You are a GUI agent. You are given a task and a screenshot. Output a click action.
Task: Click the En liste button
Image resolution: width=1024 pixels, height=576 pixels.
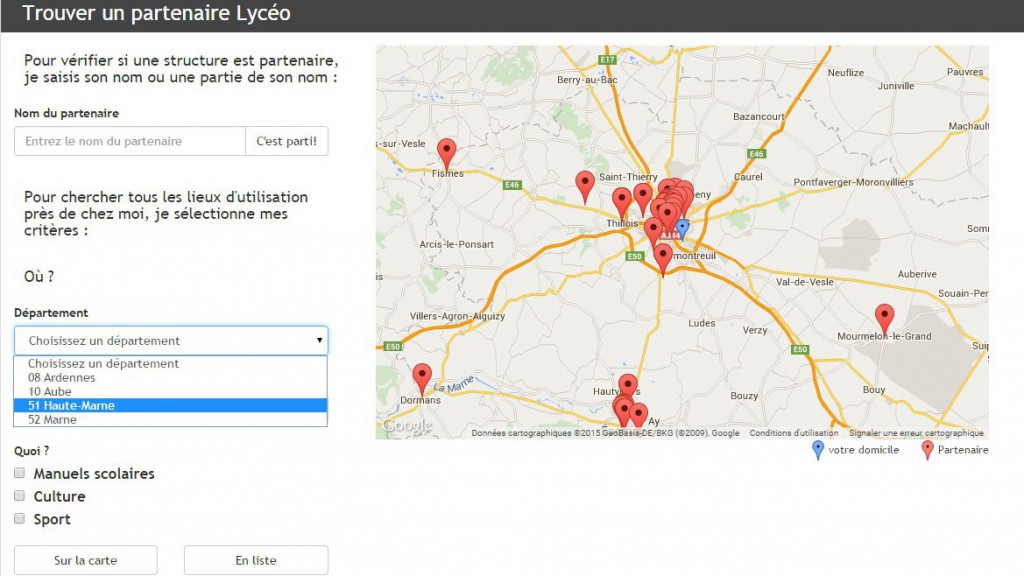[x=256, y=560]
